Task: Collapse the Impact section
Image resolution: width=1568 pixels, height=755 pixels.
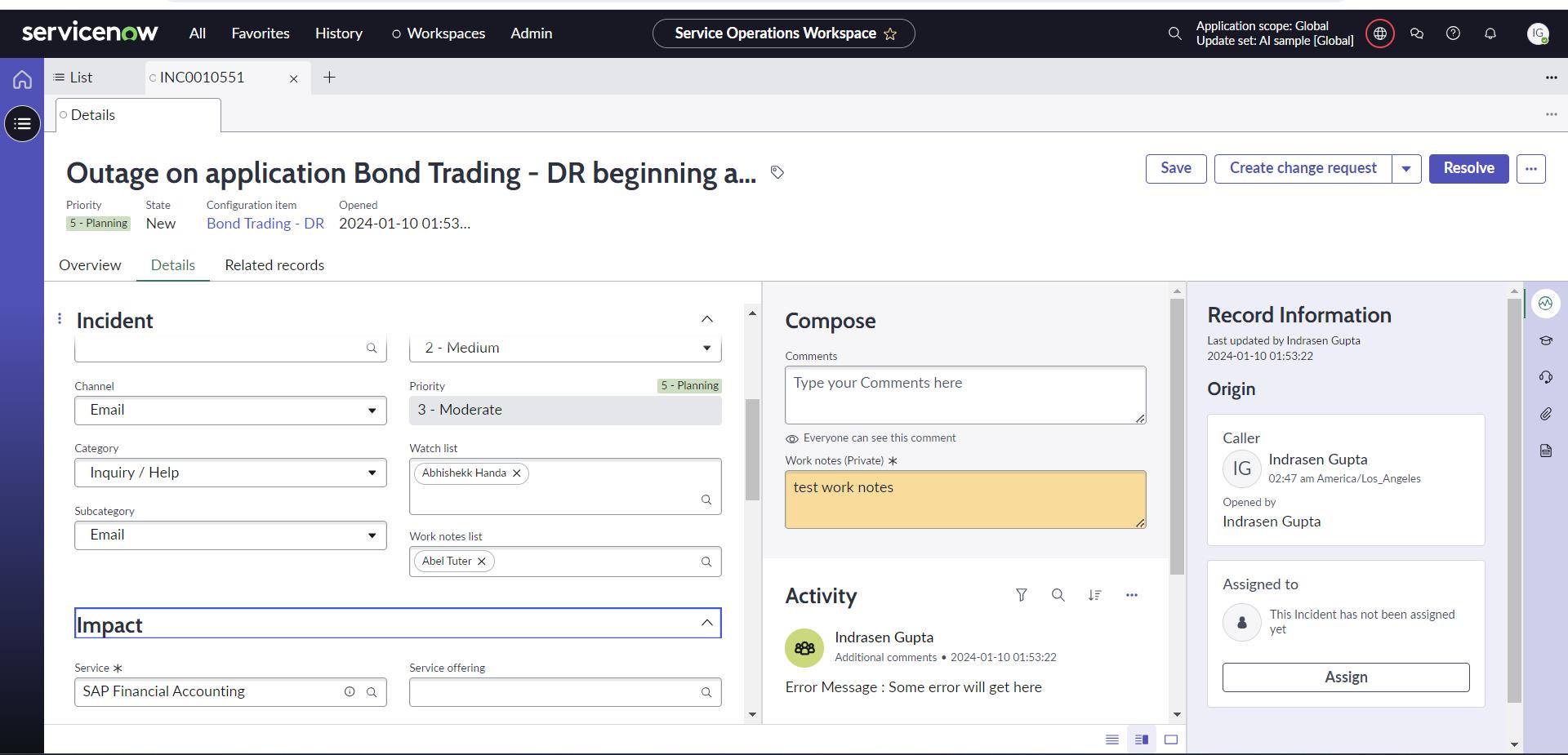Action: 707,623
